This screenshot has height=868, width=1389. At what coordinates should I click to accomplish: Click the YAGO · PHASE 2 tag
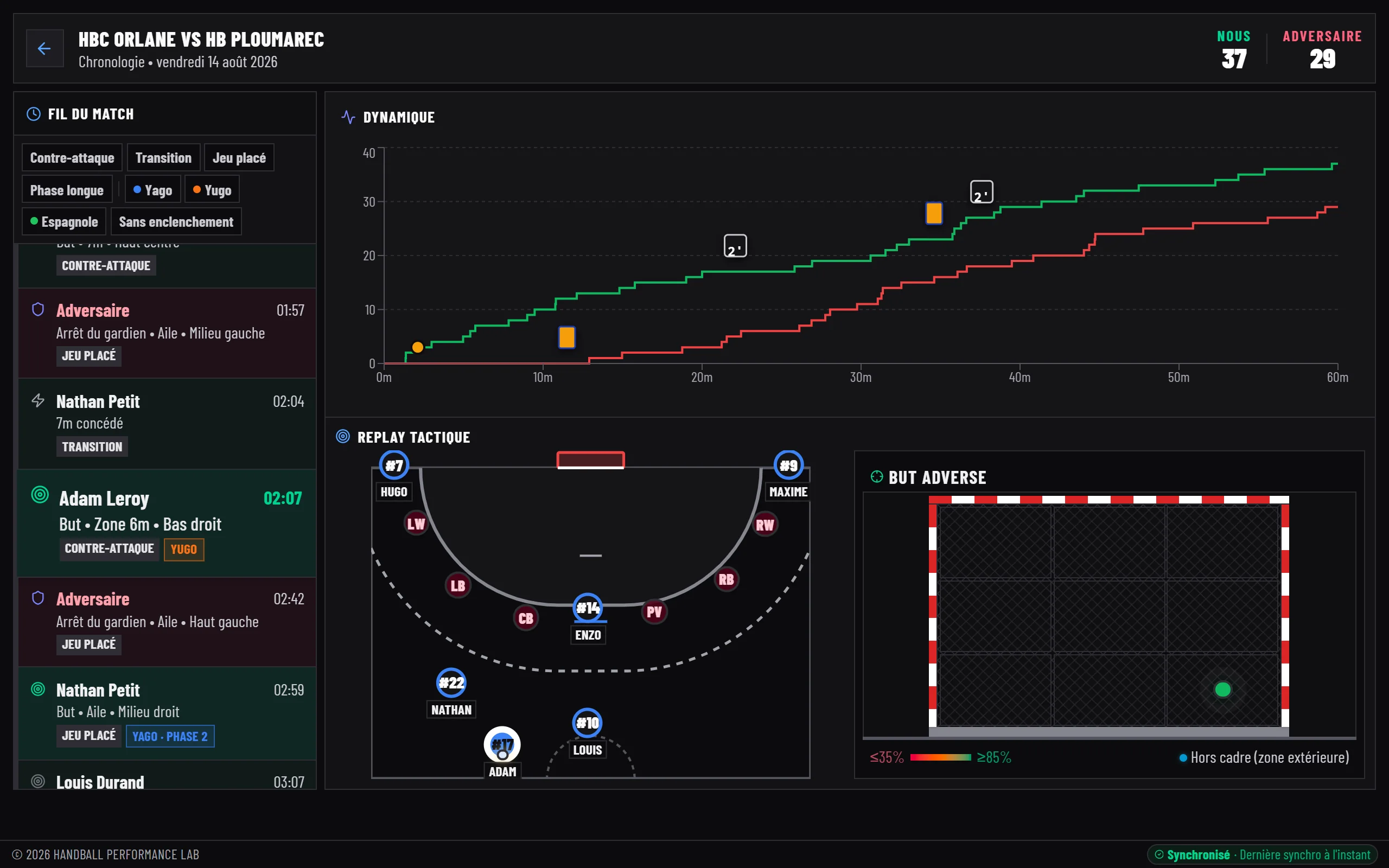click(x=170, y=736)
